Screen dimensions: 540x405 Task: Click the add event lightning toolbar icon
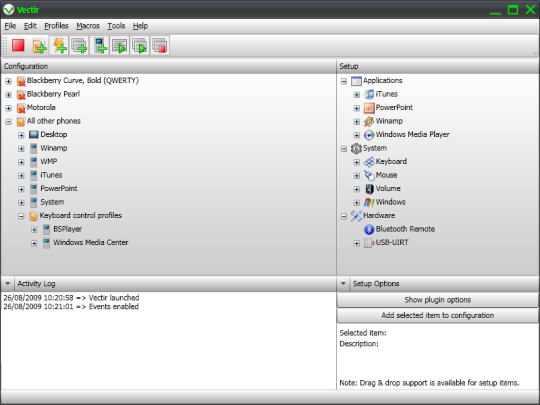click(x=59, y=45)
